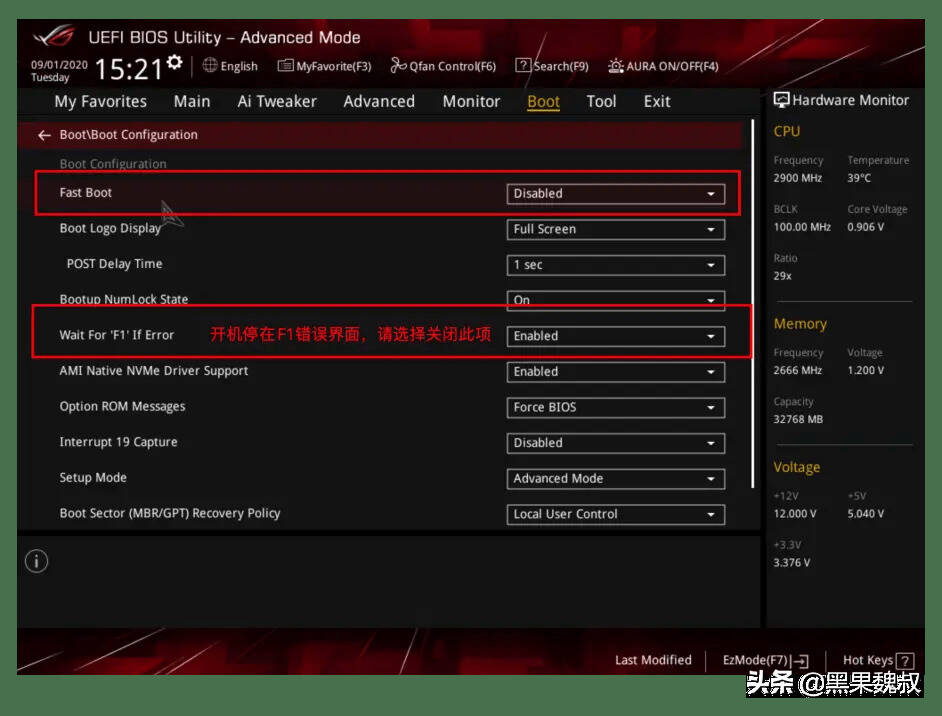942x716 pixels.
Task: Select the Setup Mode label
Action: (93, 478)
